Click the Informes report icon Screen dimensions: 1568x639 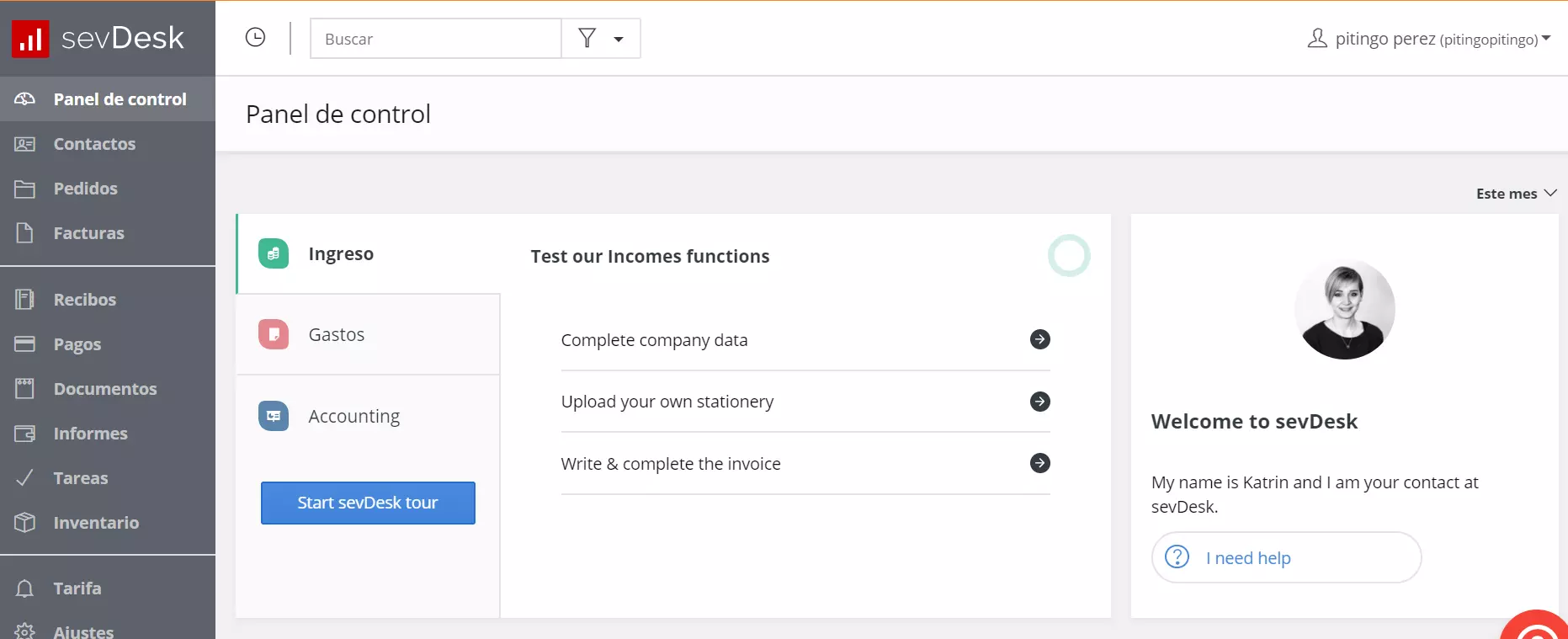click(25, 434)
